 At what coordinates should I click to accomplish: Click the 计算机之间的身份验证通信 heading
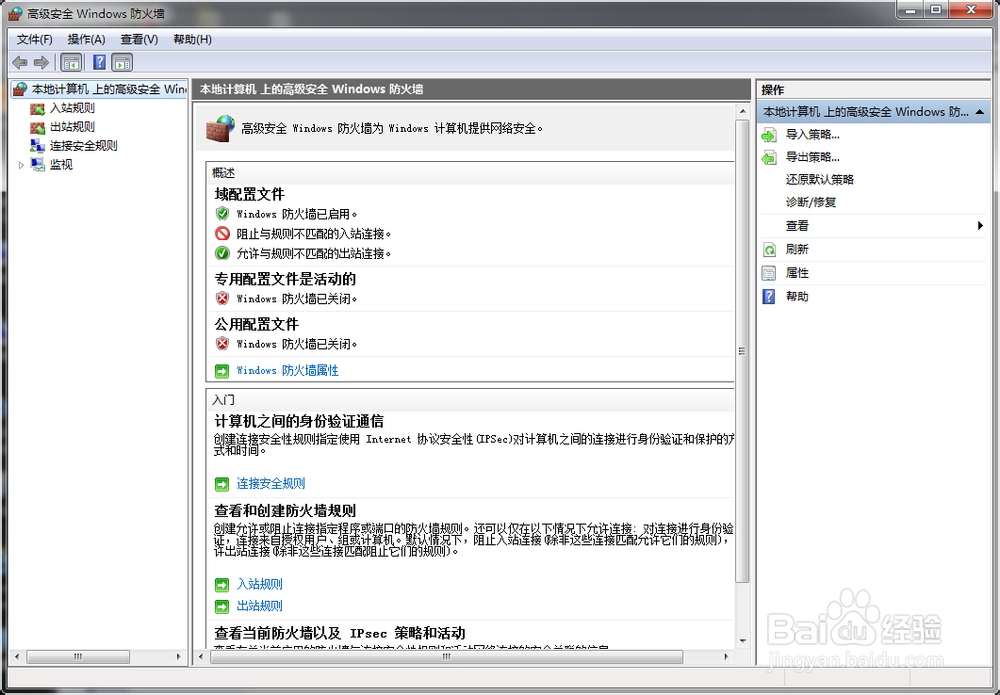coord(299,421)
